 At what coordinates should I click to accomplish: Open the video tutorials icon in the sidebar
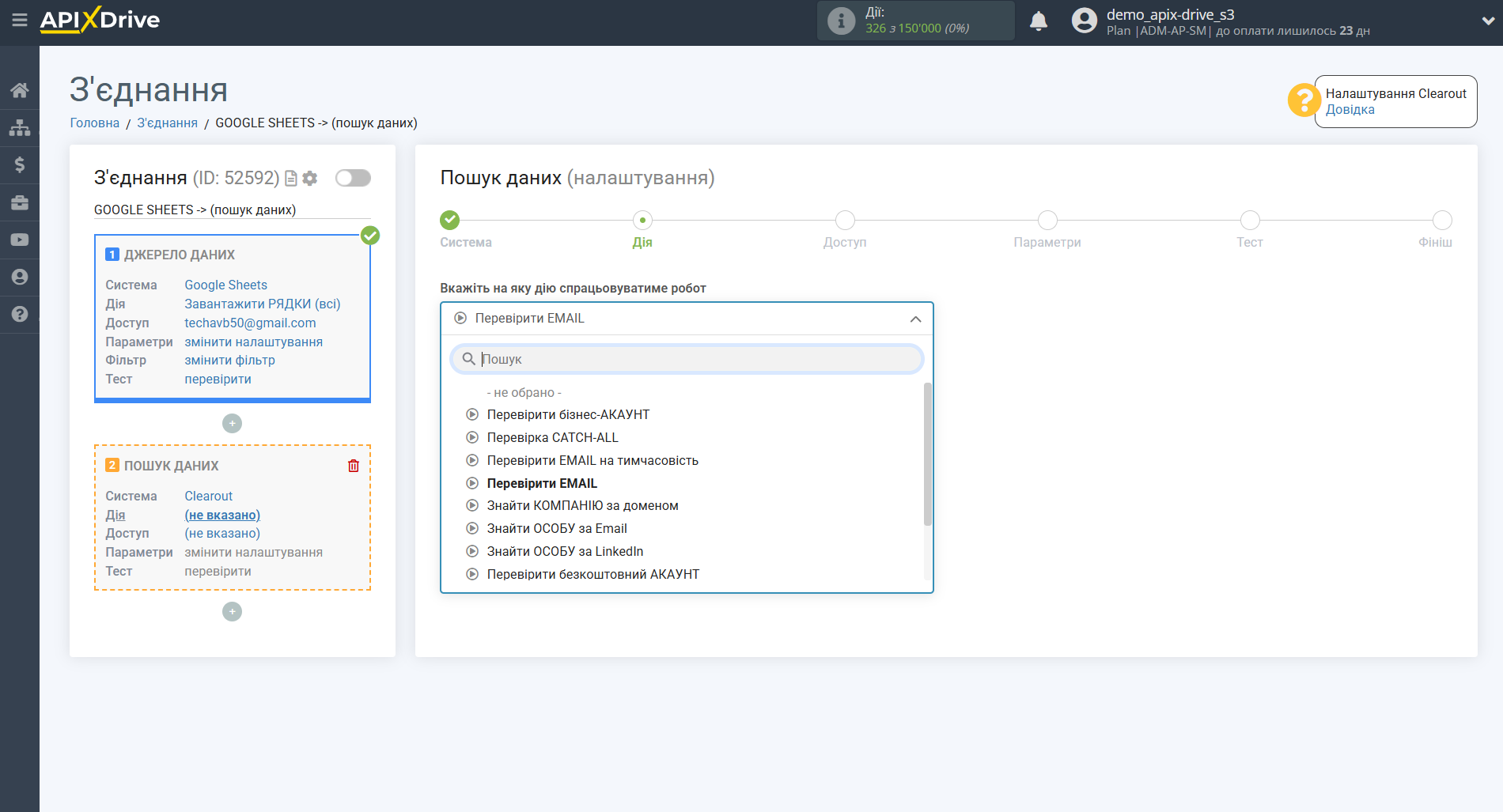tap(20, 240)
